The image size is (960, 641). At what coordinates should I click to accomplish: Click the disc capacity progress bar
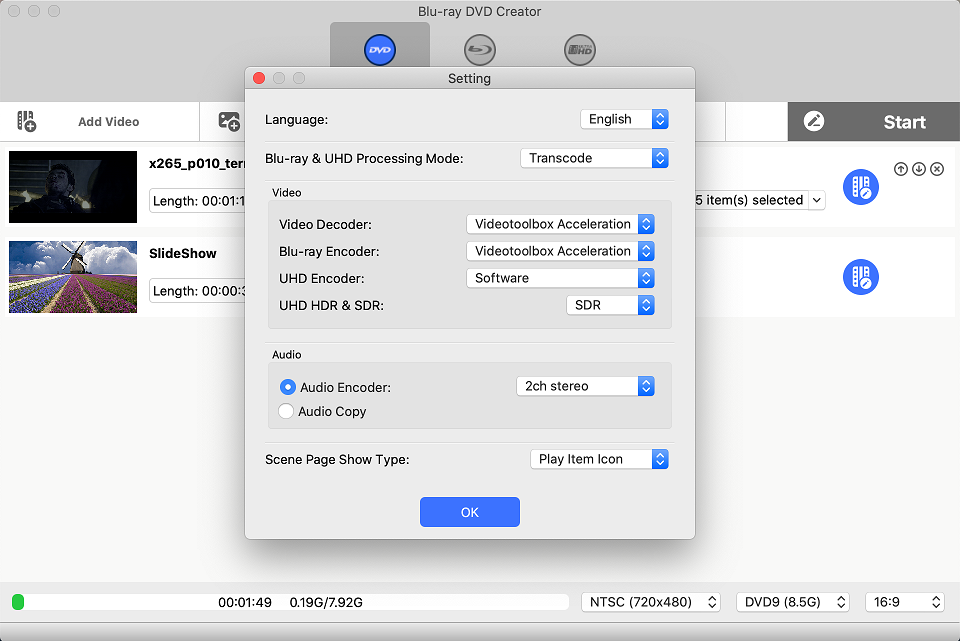pos(290,602)
